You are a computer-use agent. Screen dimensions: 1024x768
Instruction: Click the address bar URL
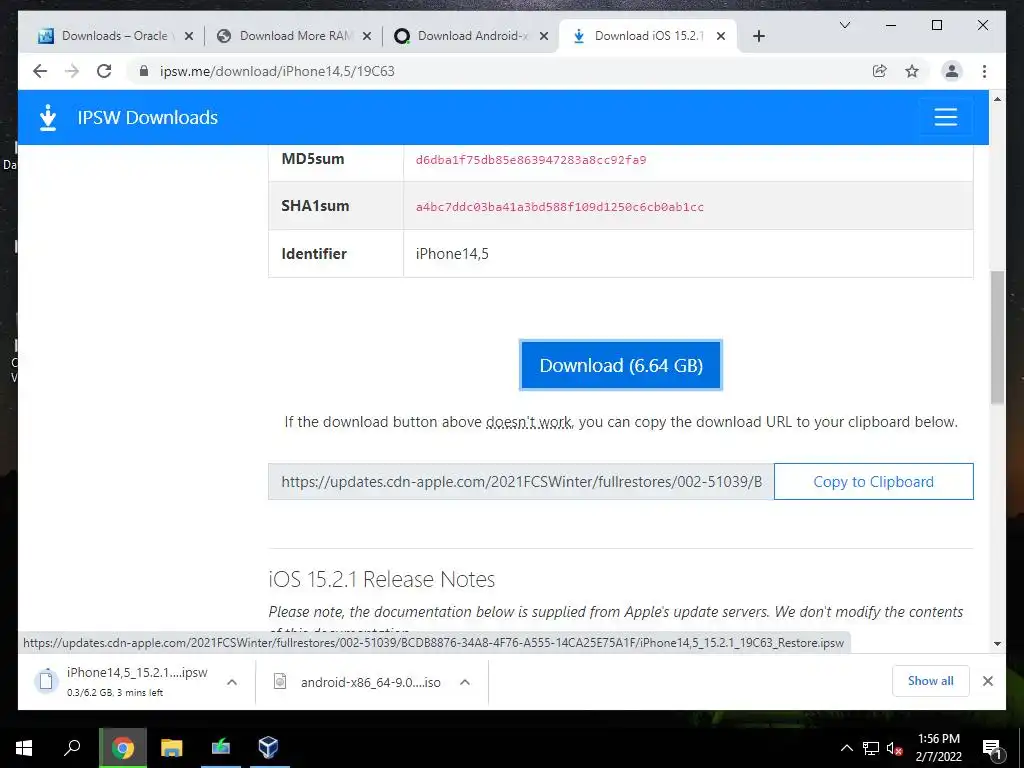pyautogui.click(x=277, y=71)
